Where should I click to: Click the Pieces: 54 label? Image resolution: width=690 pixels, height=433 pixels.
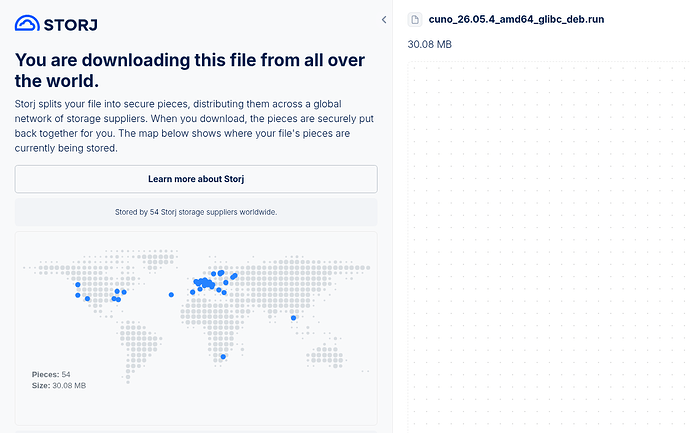pyautogui.click(x=51, y=374)
